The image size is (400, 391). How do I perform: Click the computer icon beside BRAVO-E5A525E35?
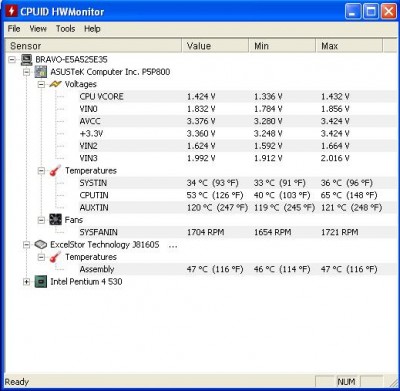(x=26, y=60)
